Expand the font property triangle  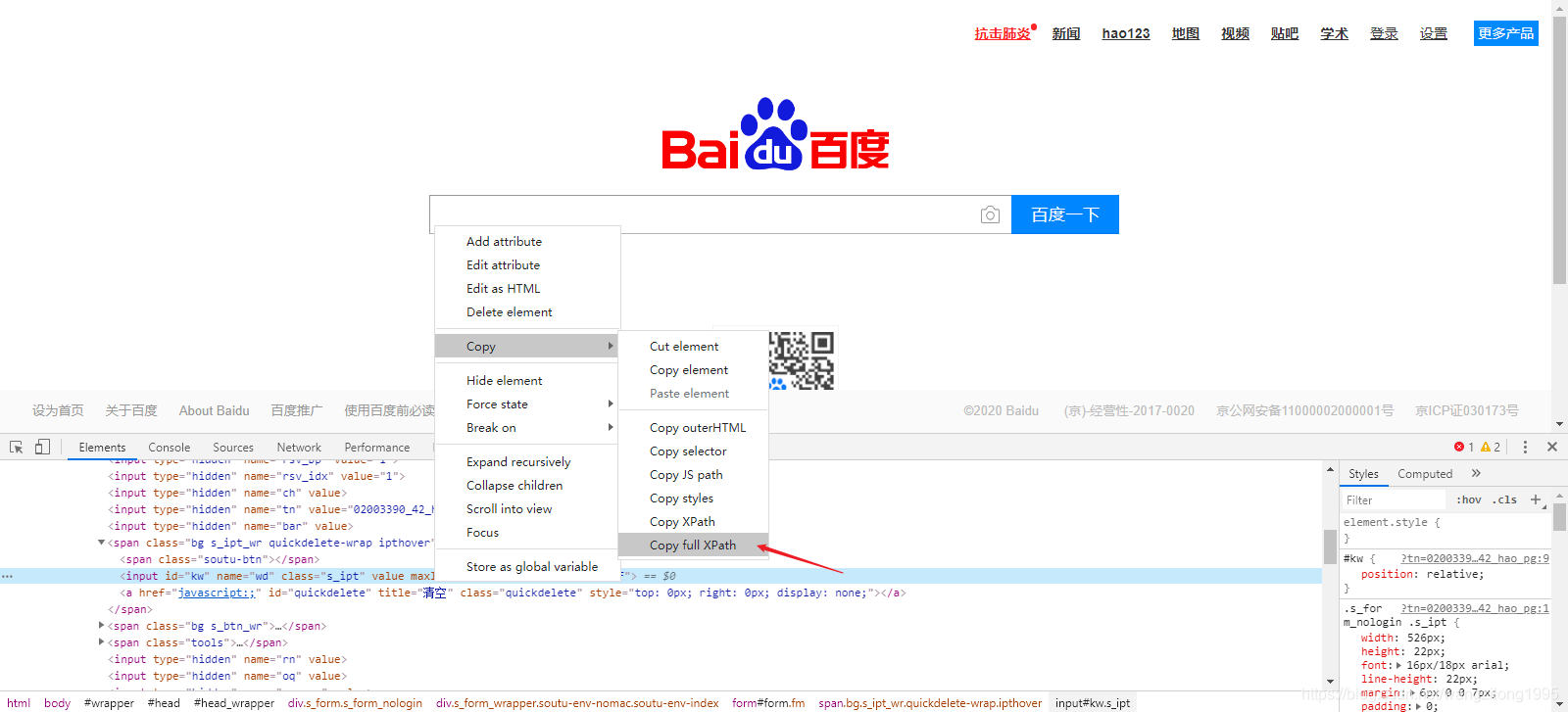point(1399,665)
